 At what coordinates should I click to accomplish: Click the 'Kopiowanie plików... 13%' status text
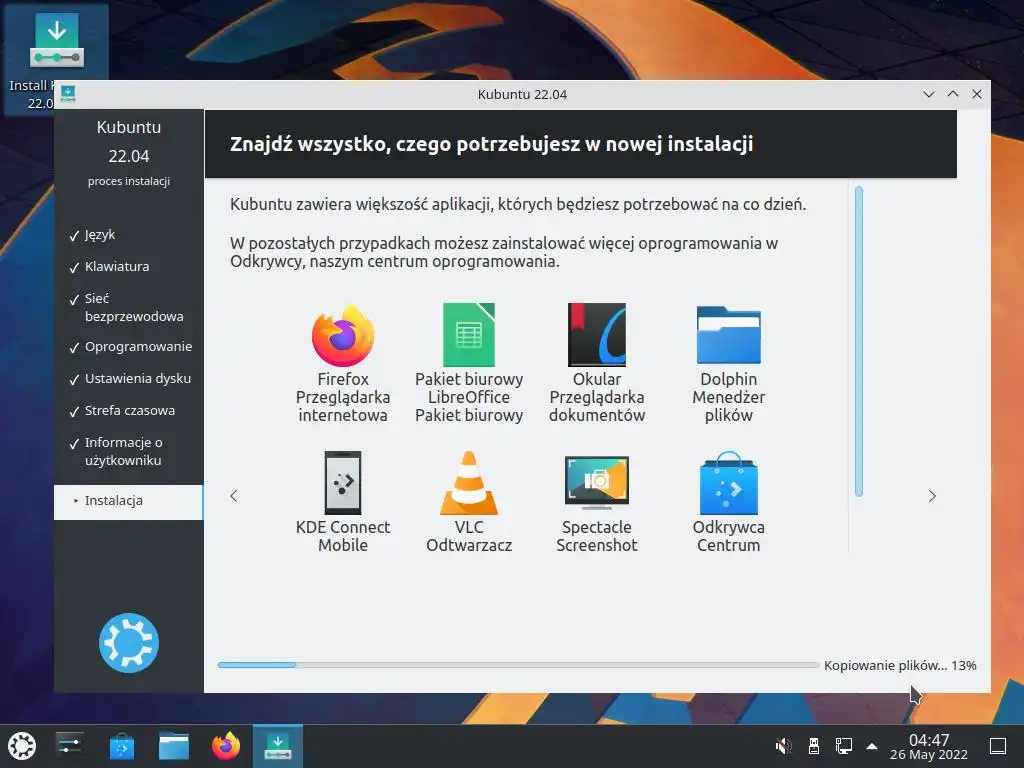click(x=900, y=665)
